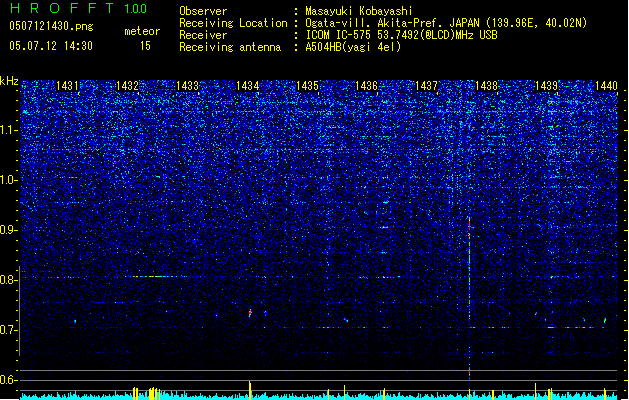Click the meteor count value 15
The width and height of the screenshot is (629, 400).
point(145,46)
